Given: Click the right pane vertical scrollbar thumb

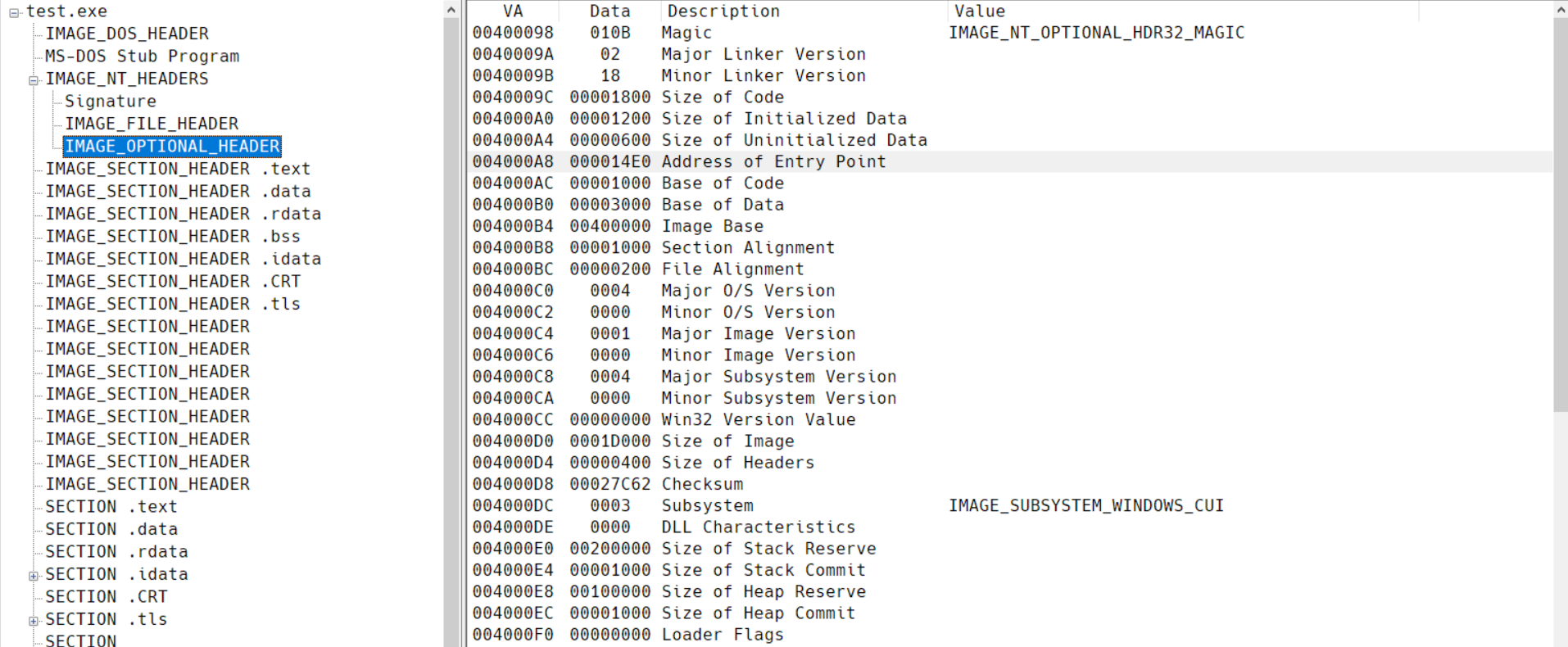Looking at the screenshot, I should [1560, 213].
